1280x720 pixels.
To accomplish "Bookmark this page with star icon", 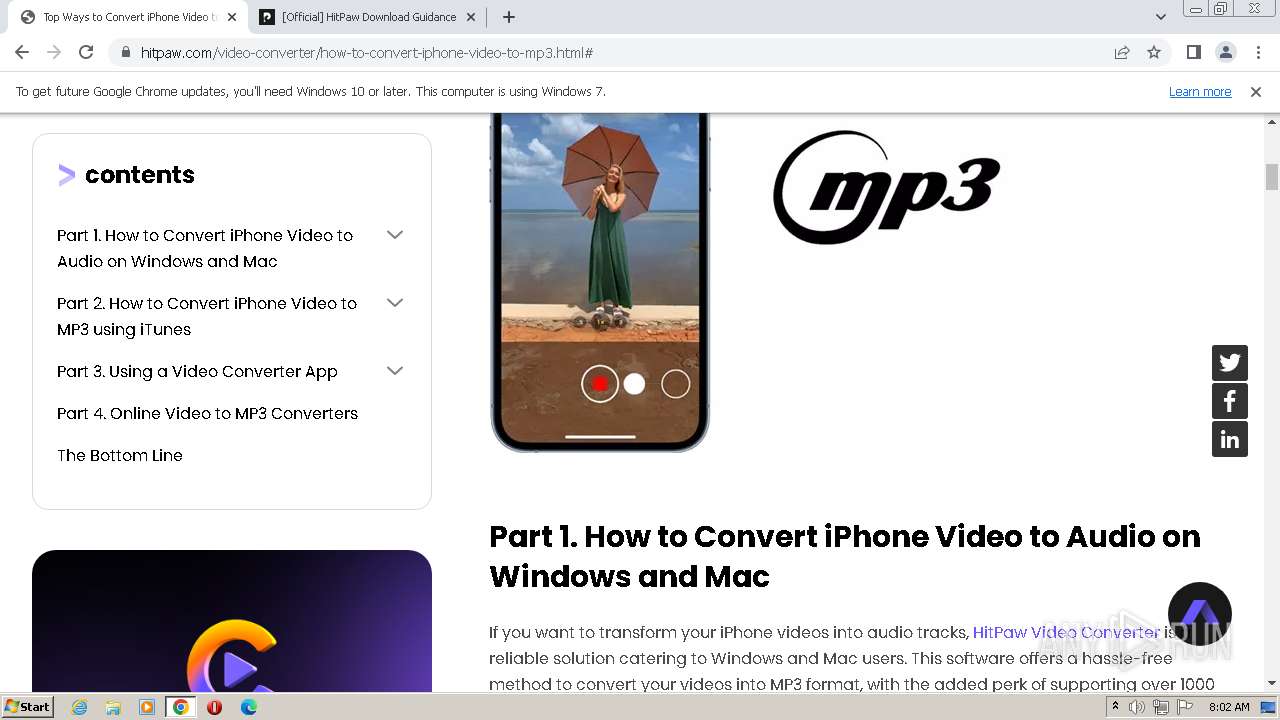I will coord(1154,52).
